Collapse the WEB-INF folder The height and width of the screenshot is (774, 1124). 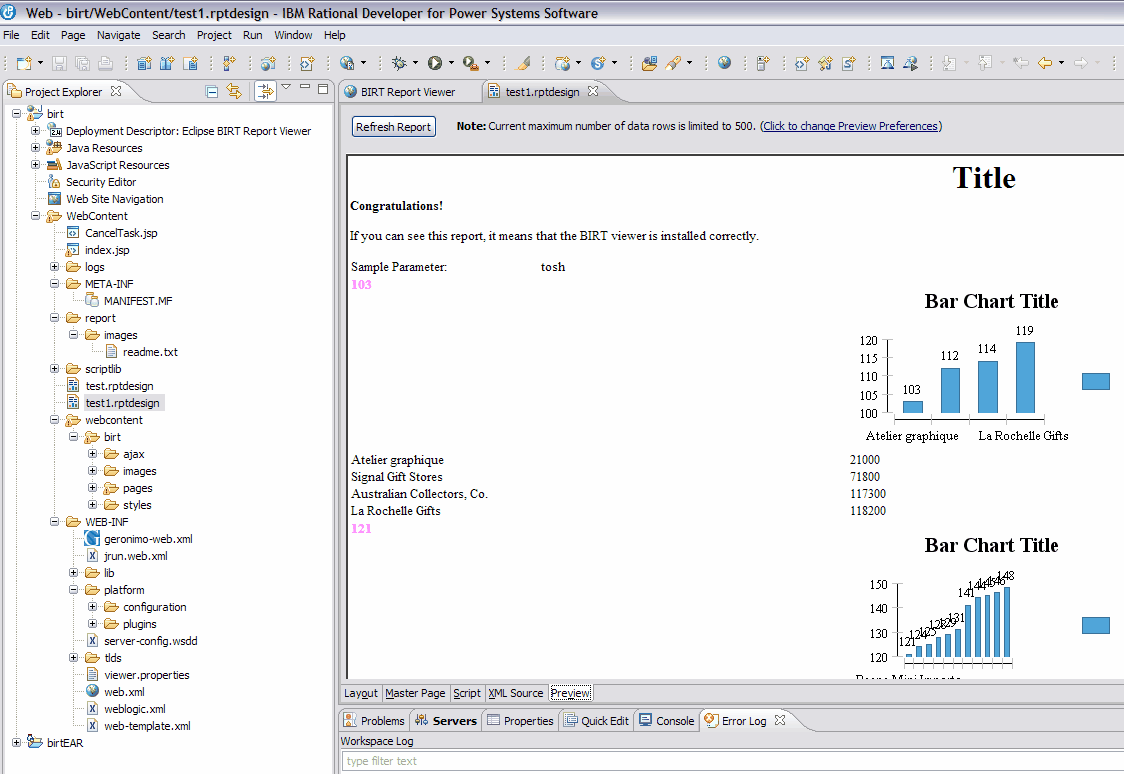tap(54, 522)
